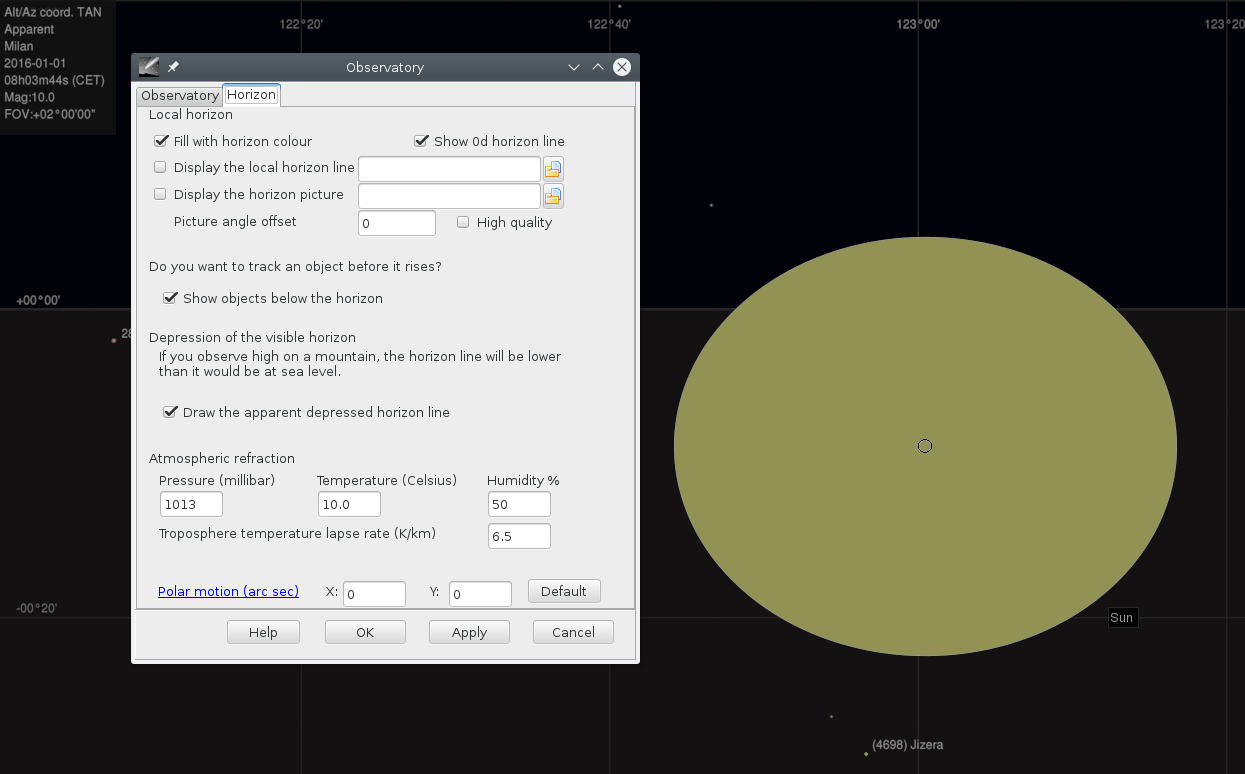Click the +00°00' altitude grid label
Image resolution: width=1245 pixels, height=774 pixels.
point(39,301)
